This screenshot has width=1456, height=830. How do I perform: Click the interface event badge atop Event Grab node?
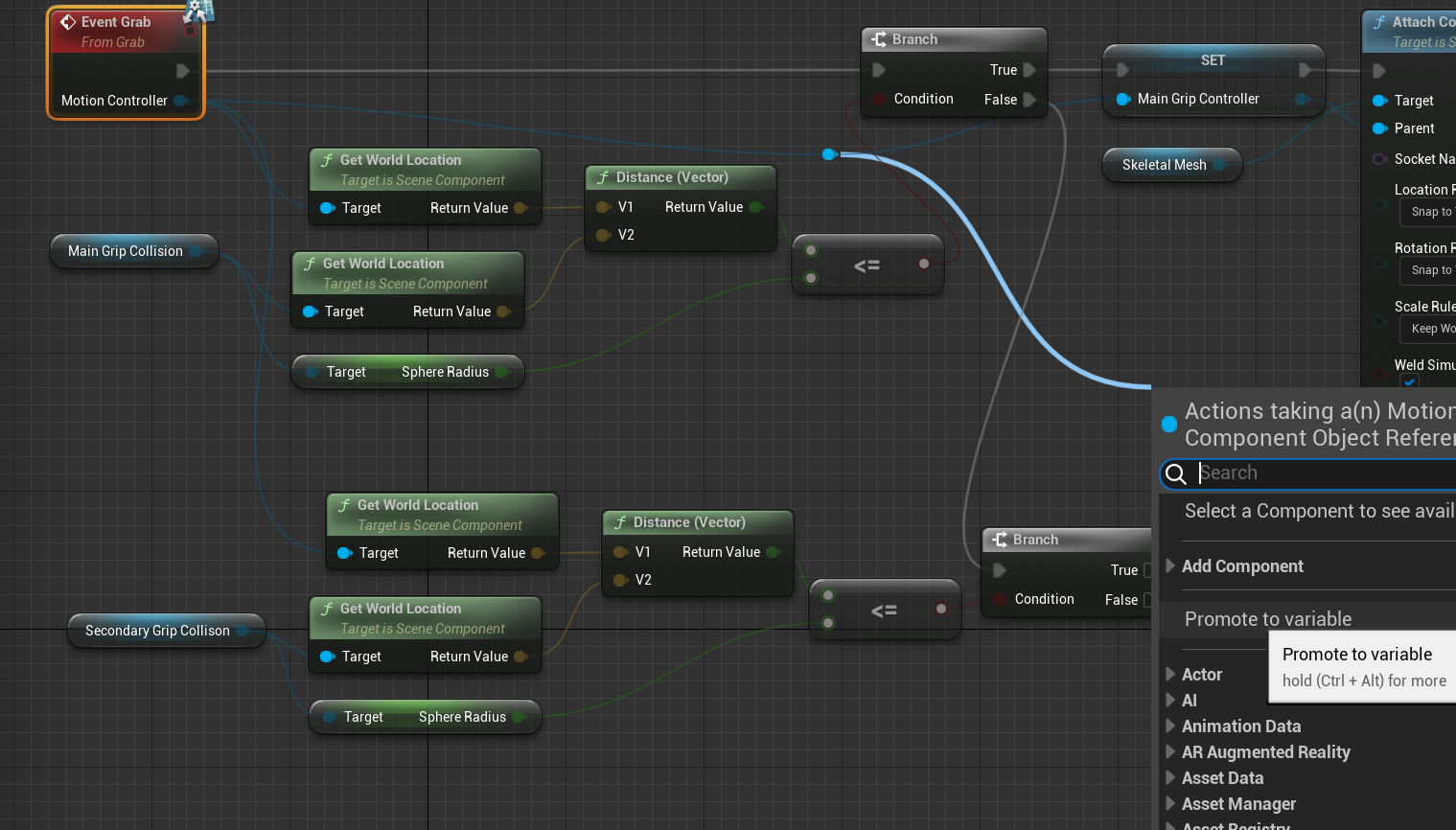[198, 11]
